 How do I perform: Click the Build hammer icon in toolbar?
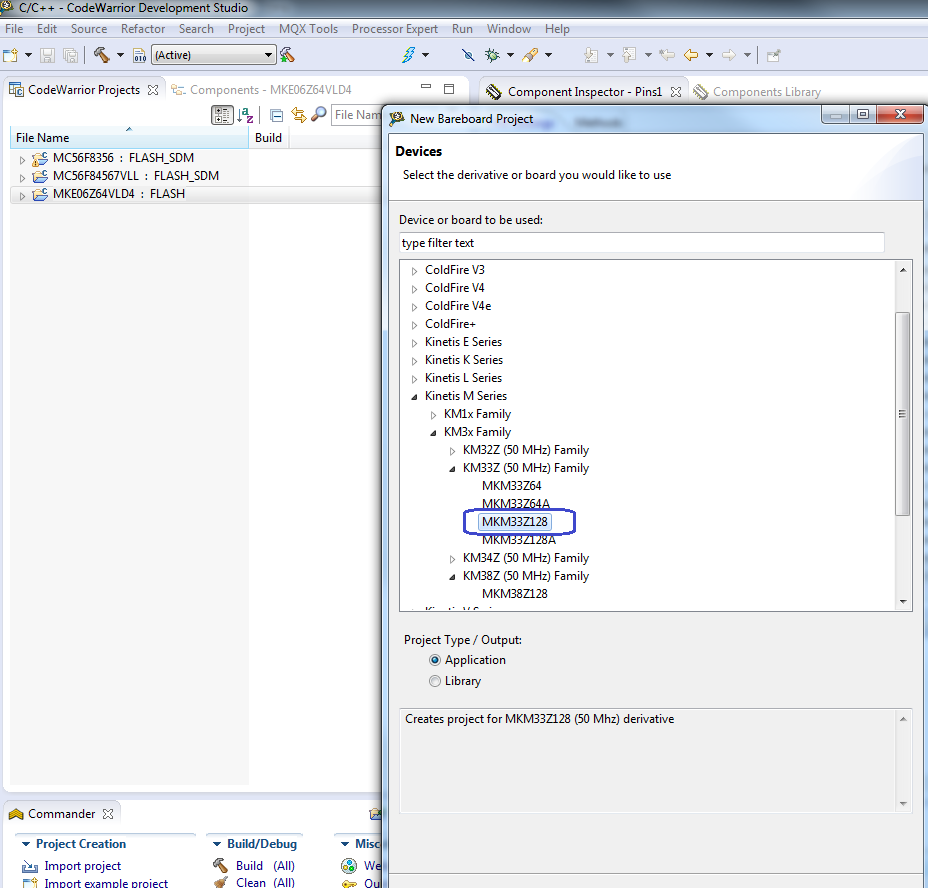click(102, 55)
